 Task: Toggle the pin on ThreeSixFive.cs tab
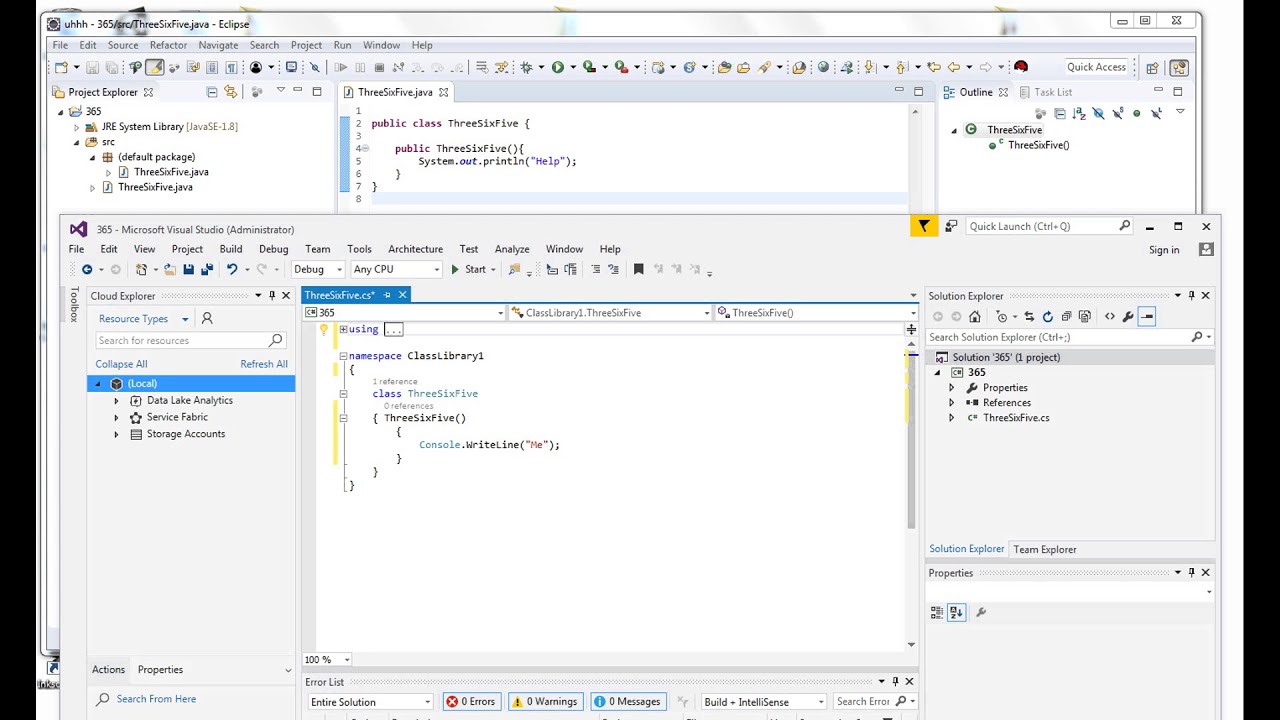(387, 295)
